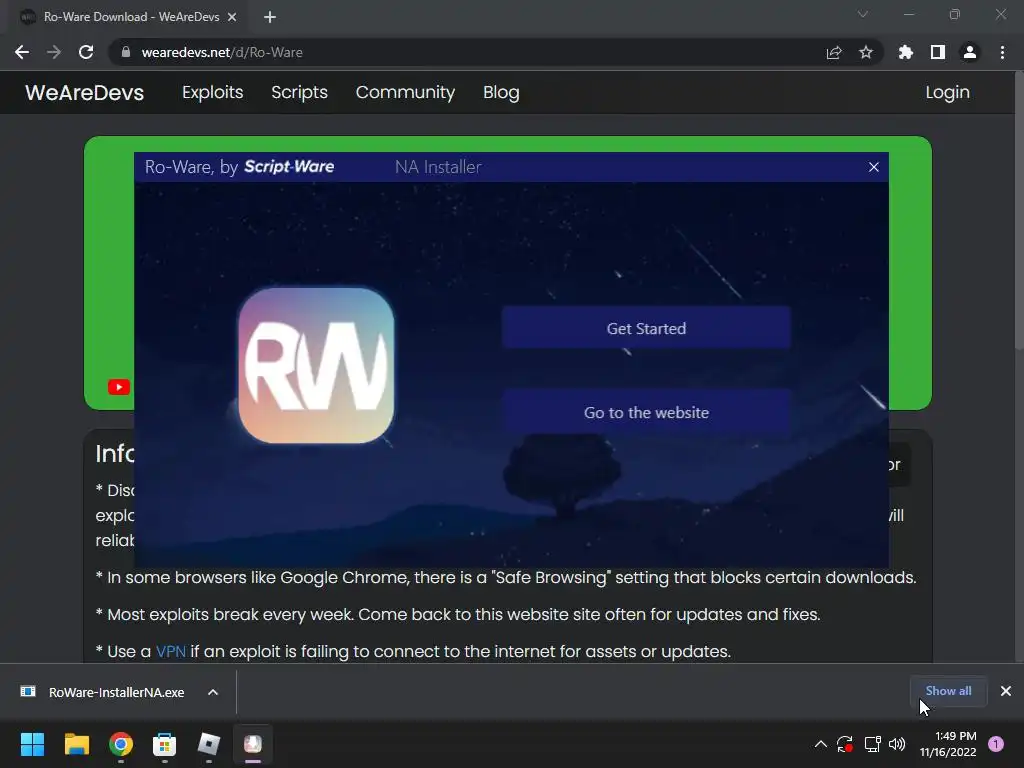Open File Explorer from taskbar

(x=76, y=744)
